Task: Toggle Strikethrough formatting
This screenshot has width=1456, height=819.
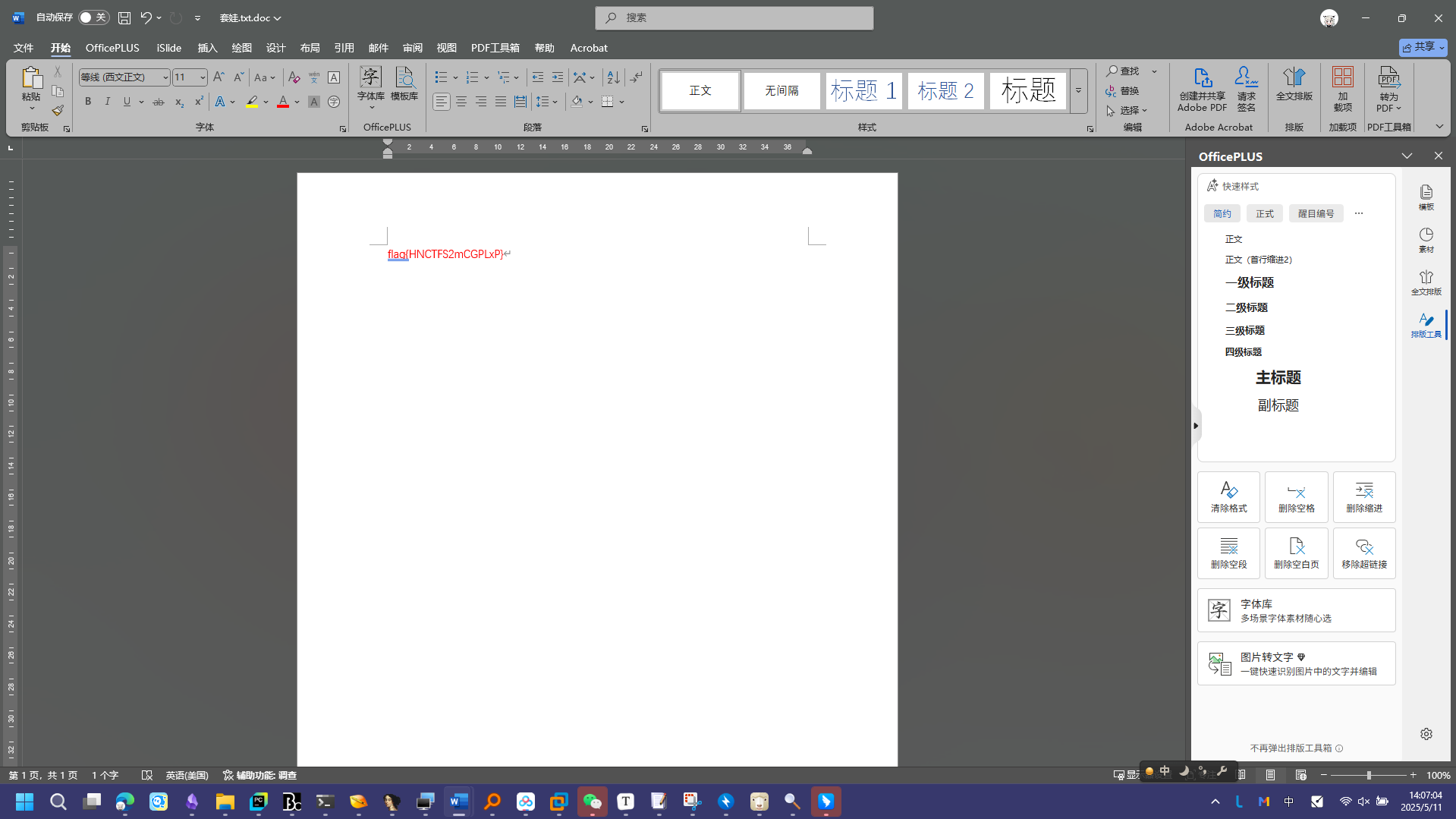Action: (x=158, y=102)
